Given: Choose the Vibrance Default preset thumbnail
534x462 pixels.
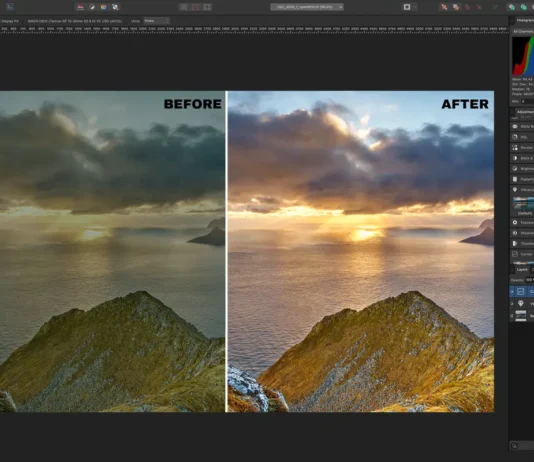Looking at the screenshot, I should (524, 204).
